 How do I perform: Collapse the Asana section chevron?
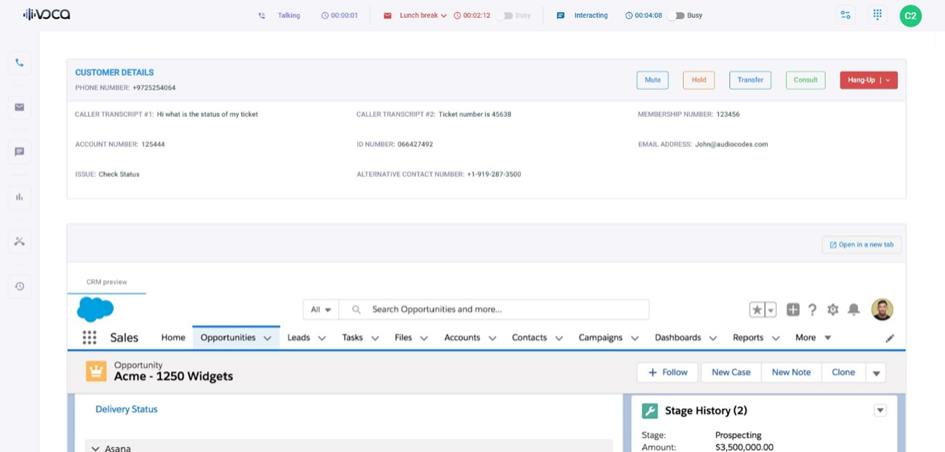click(x=95, y=448)
